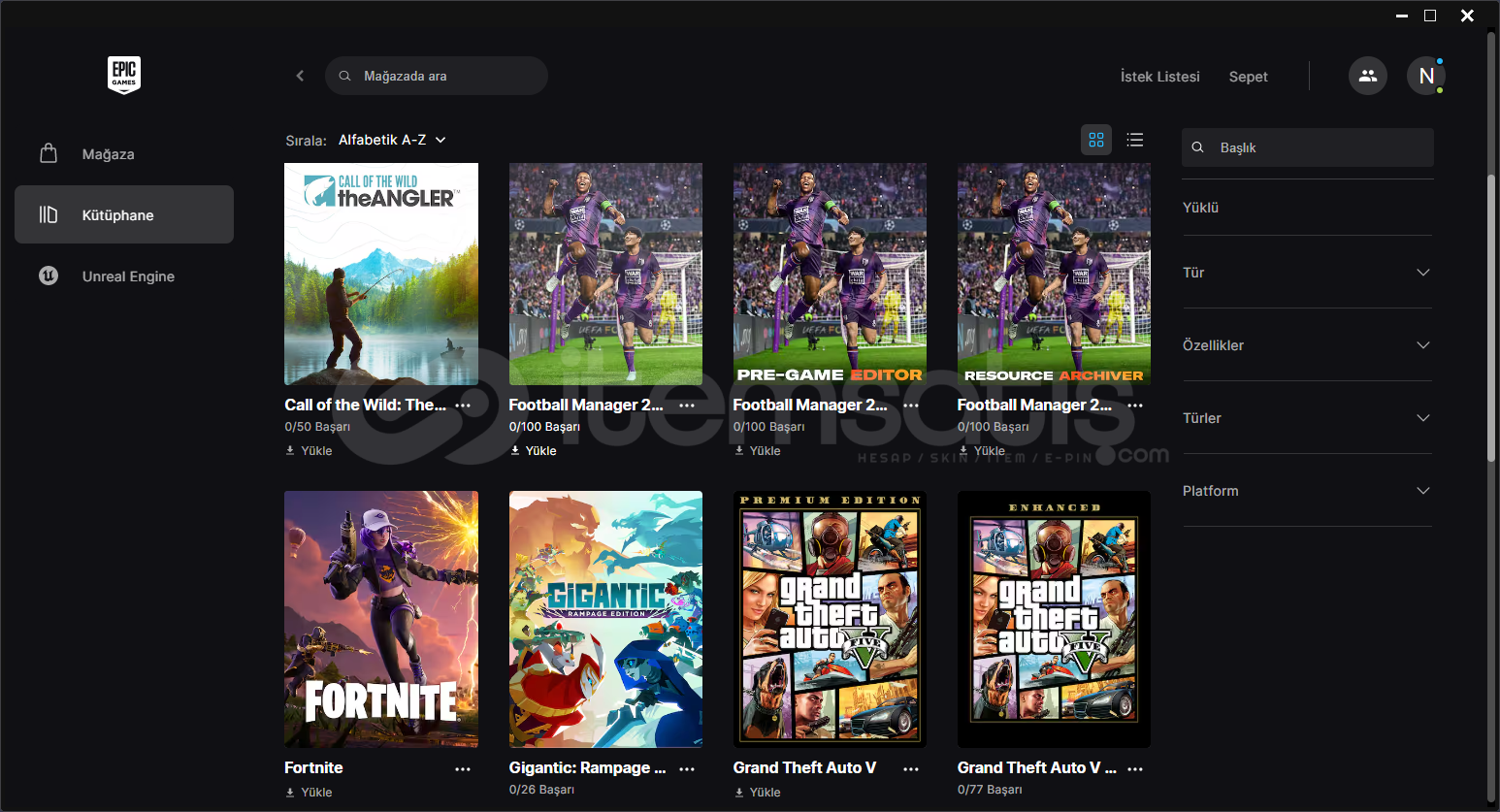Open Gigantic Rampage Edition cover
This screenshot has height=812, width=1500.
605,619
